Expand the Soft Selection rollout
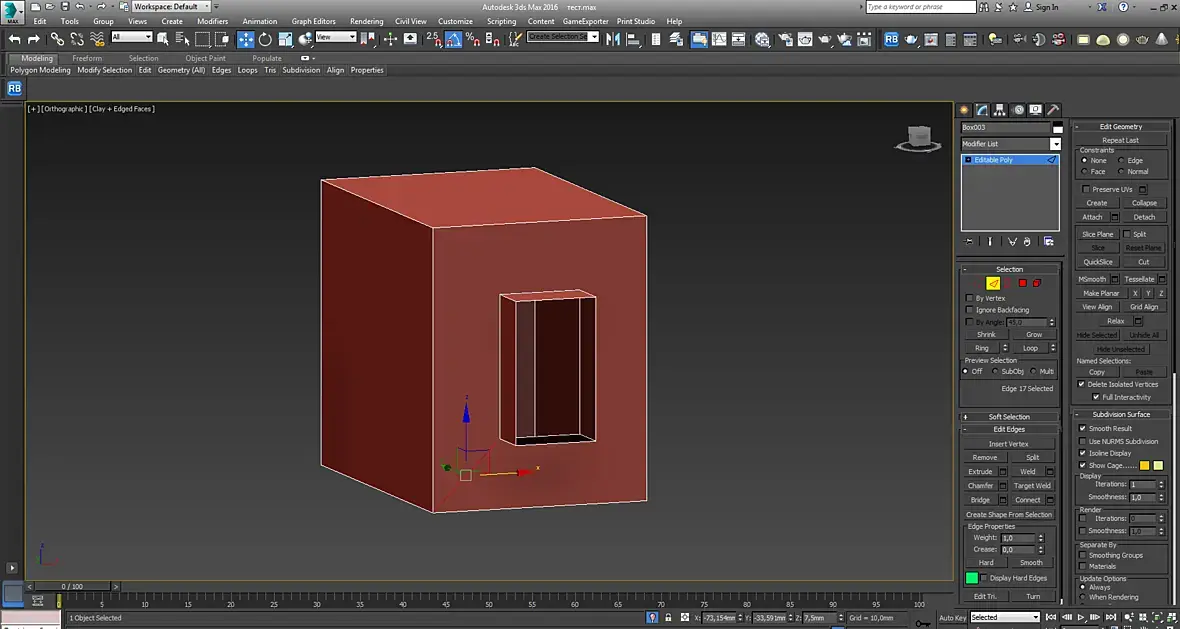This screenshot has height=629, width=1180. point(1009,417)
